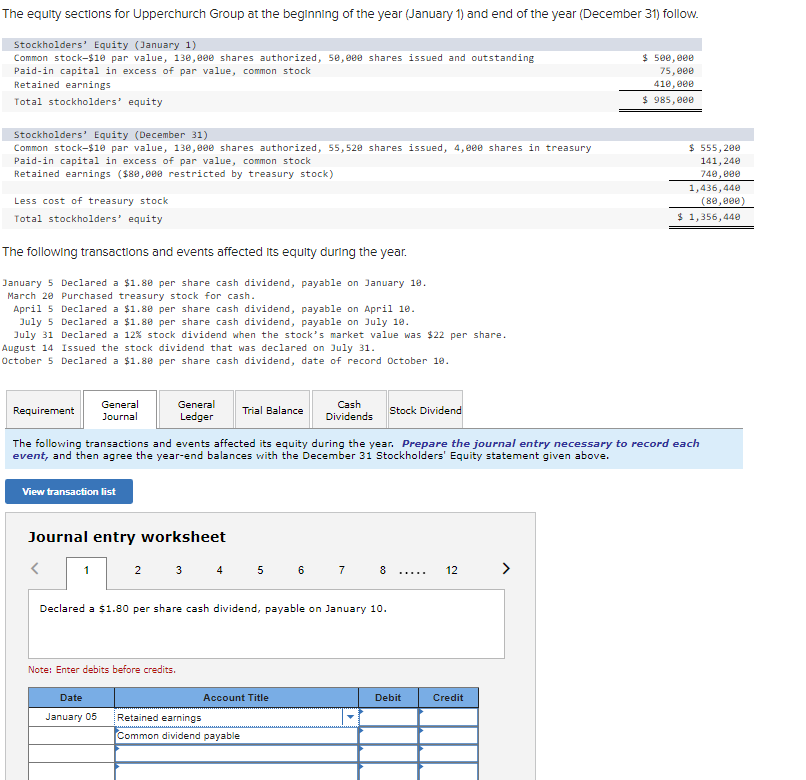Click the View transaction list button

69,492
